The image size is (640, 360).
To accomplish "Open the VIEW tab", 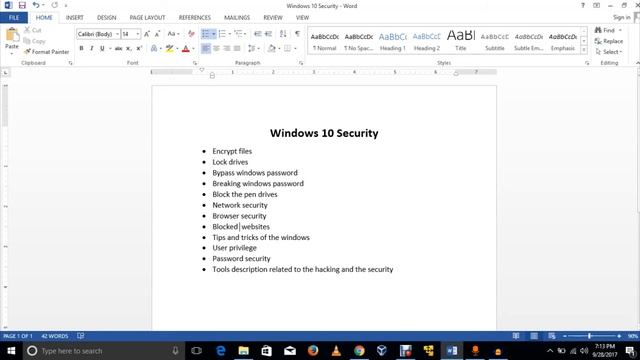I will (x=302, y=18).
